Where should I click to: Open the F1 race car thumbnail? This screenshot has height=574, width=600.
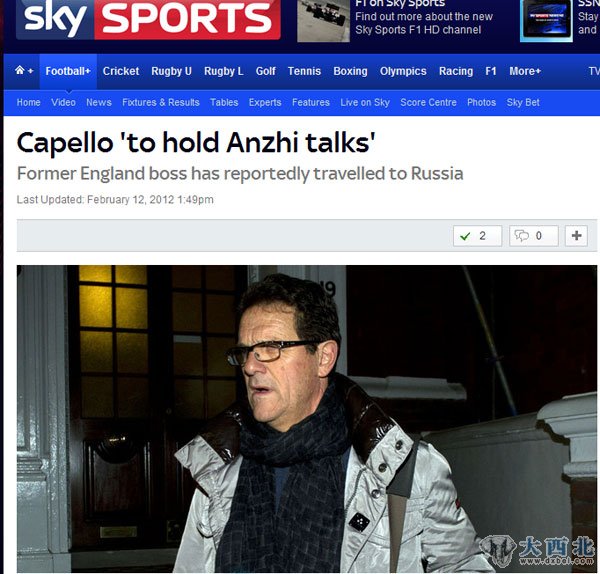(323, 21)
